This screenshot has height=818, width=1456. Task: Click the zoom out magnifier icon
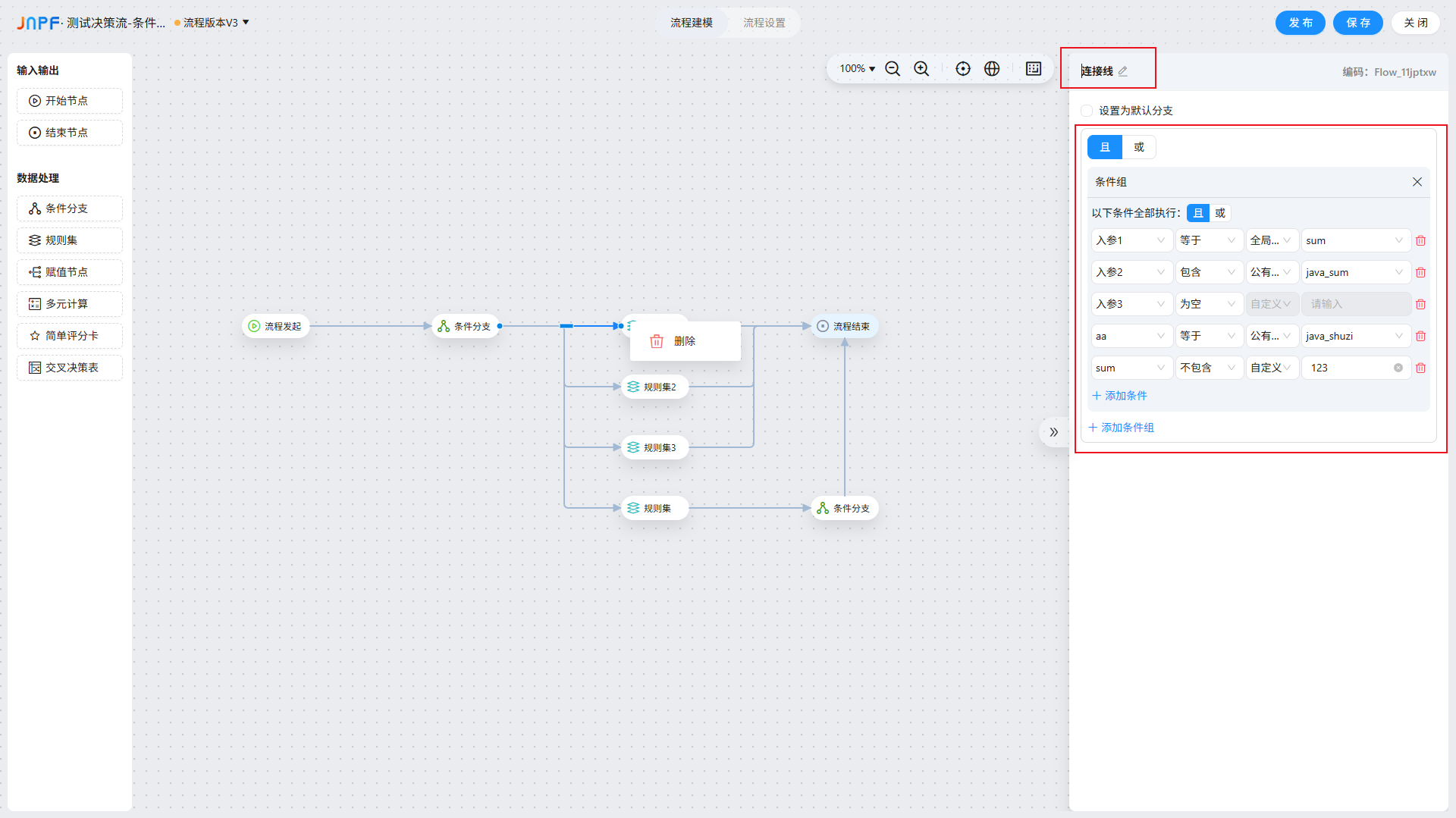click(x=893, y=69)
